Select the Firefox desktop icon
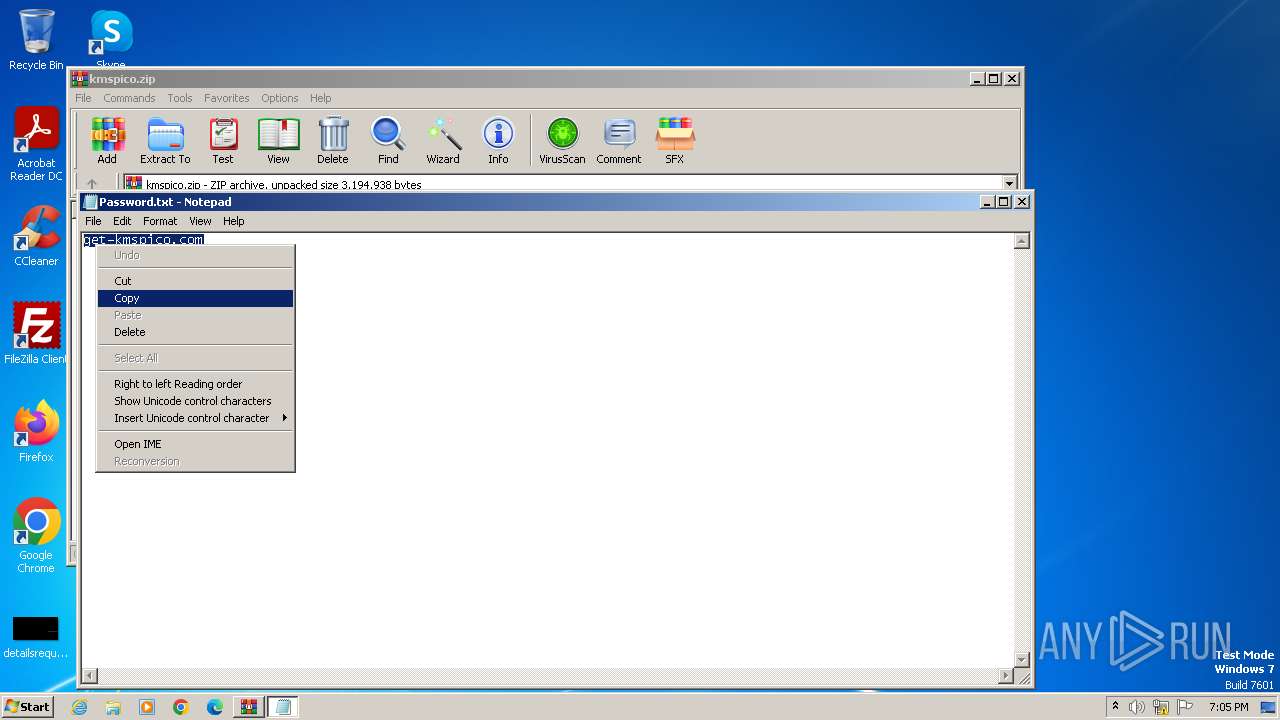1280x720 pixels. tap(36, 432)
